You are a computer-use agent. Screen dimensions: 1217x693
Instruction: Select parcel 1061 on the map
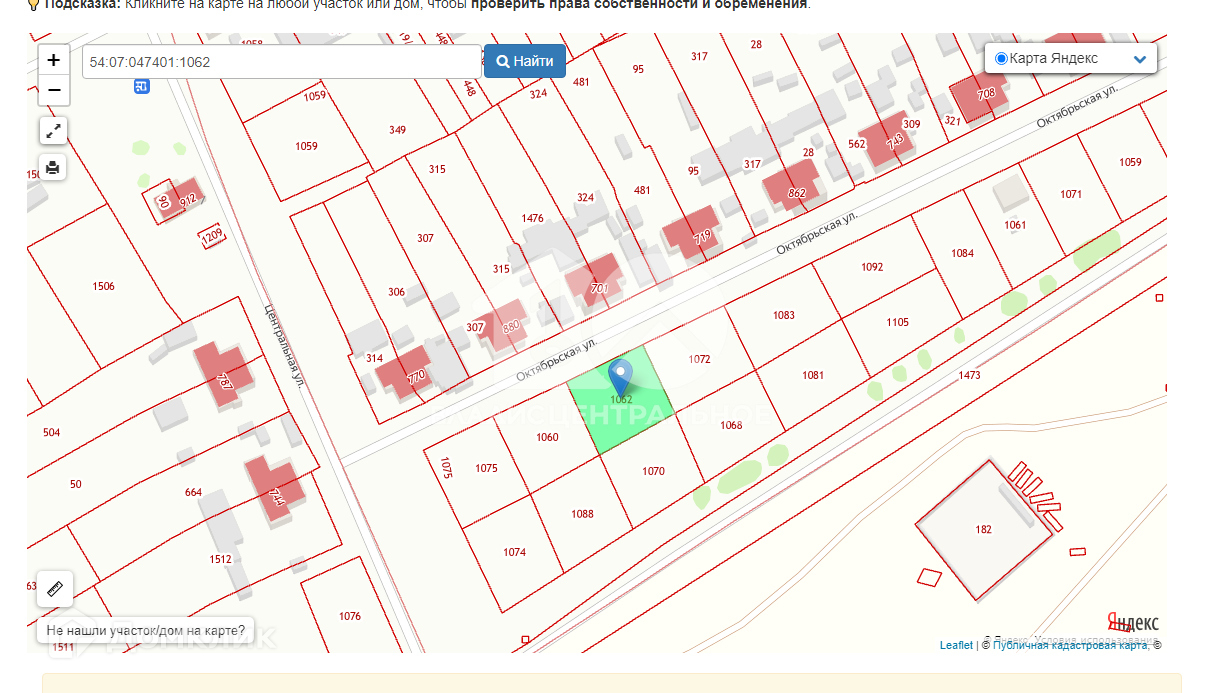[x=1015, y=225]
